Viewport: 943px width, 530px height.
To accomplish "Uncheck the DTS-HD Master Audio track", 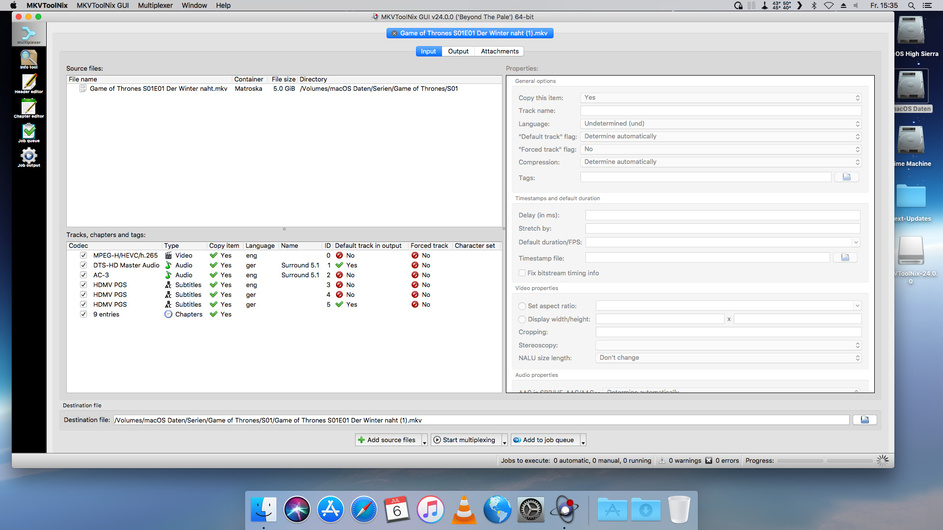I will (x=84, y=265).
